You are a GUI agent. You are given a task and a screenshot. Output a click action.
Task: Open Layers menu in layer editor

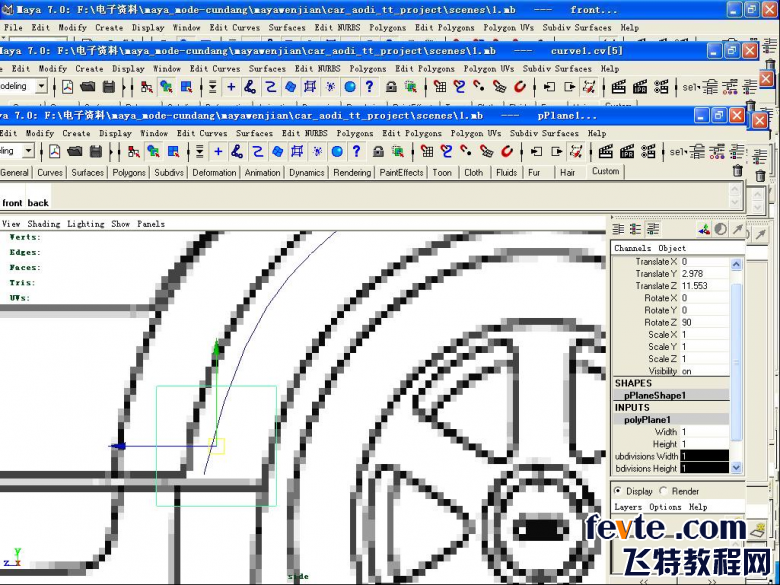[x=628, y=507]
